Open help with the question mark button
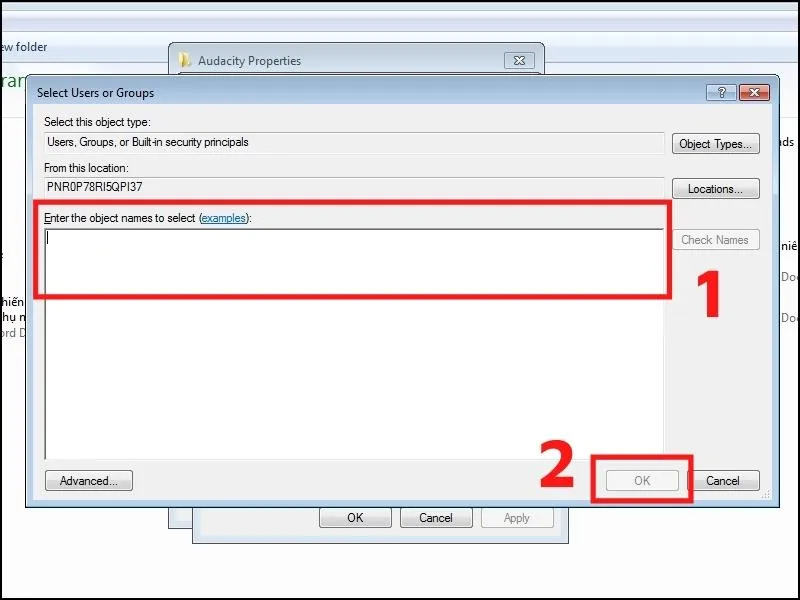 point(721,92)
